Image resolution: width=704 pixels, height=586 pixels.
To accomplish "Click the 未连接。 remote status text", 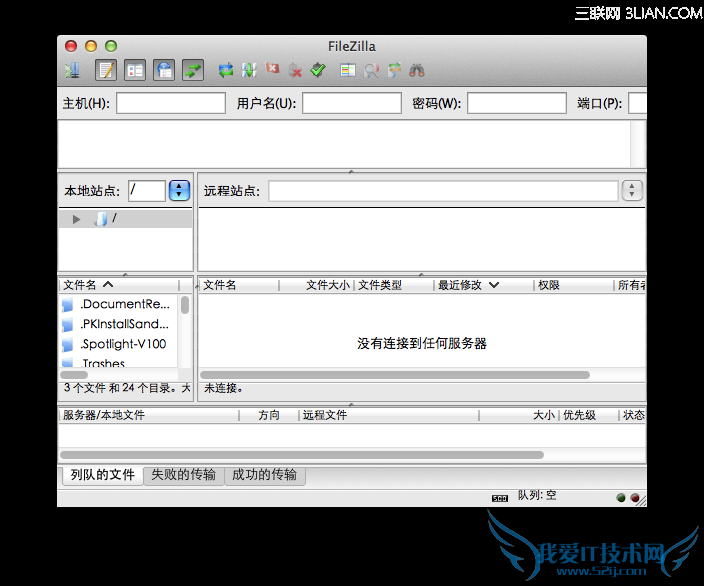I will click(x=224, y=388).
